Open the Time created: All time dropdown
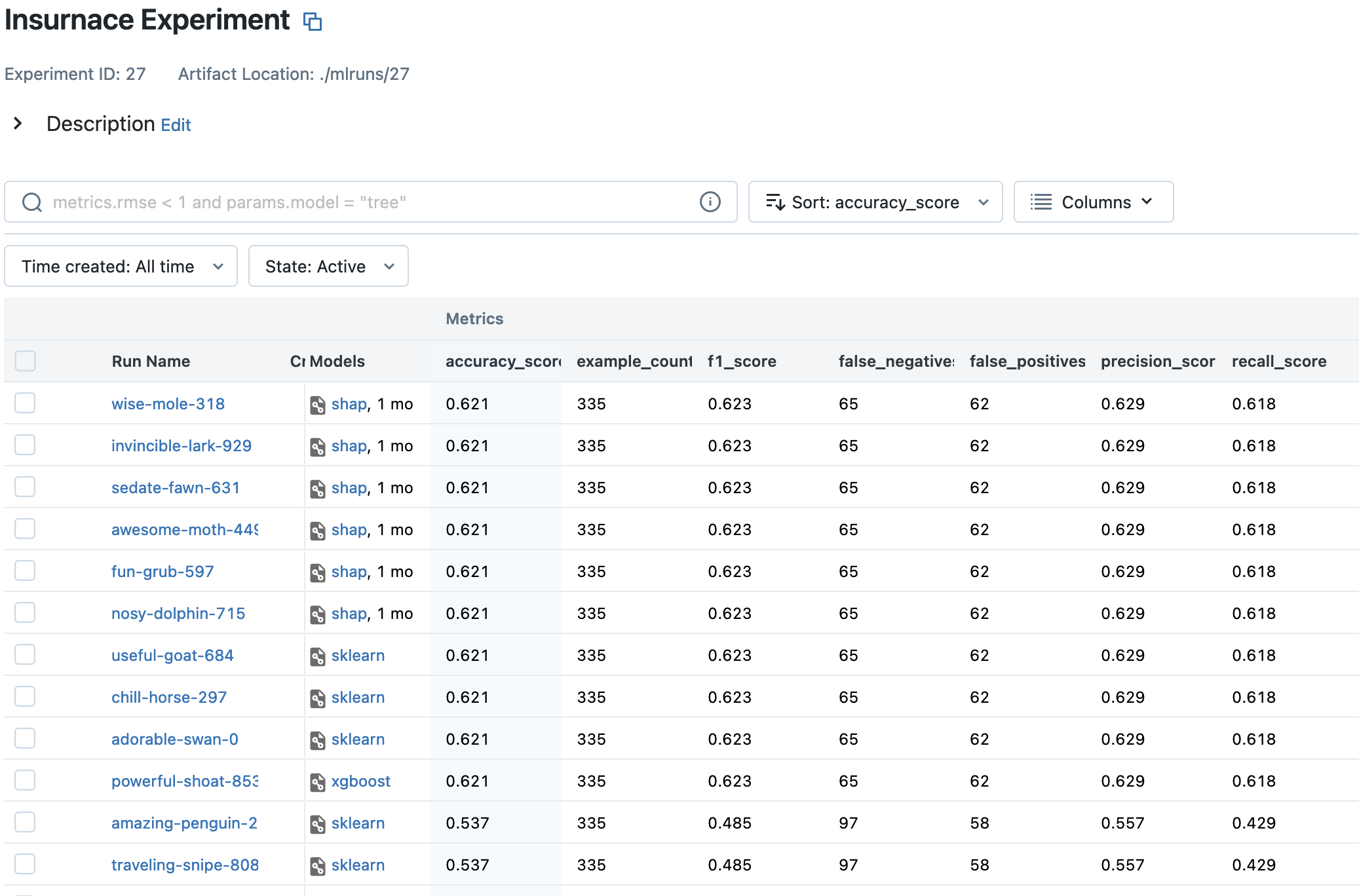The width and height of the screenshot is (1359, 896). coord(121,266)
